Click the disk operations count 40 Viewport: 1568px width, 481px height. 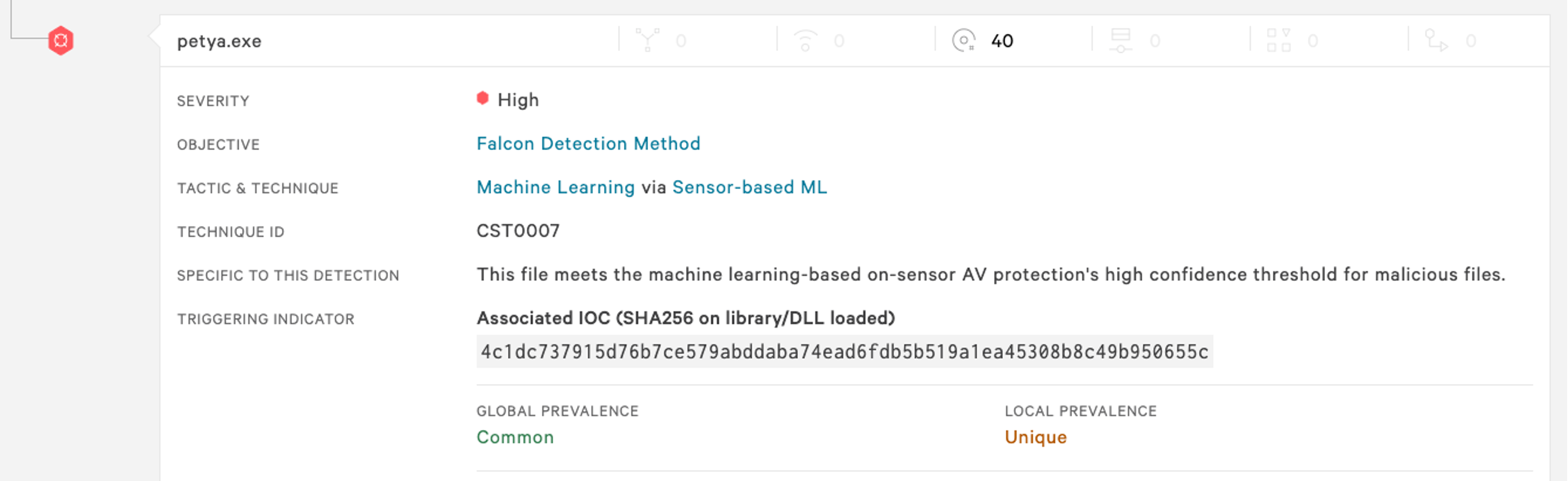pyautogui.click(x=1002, y=41)
